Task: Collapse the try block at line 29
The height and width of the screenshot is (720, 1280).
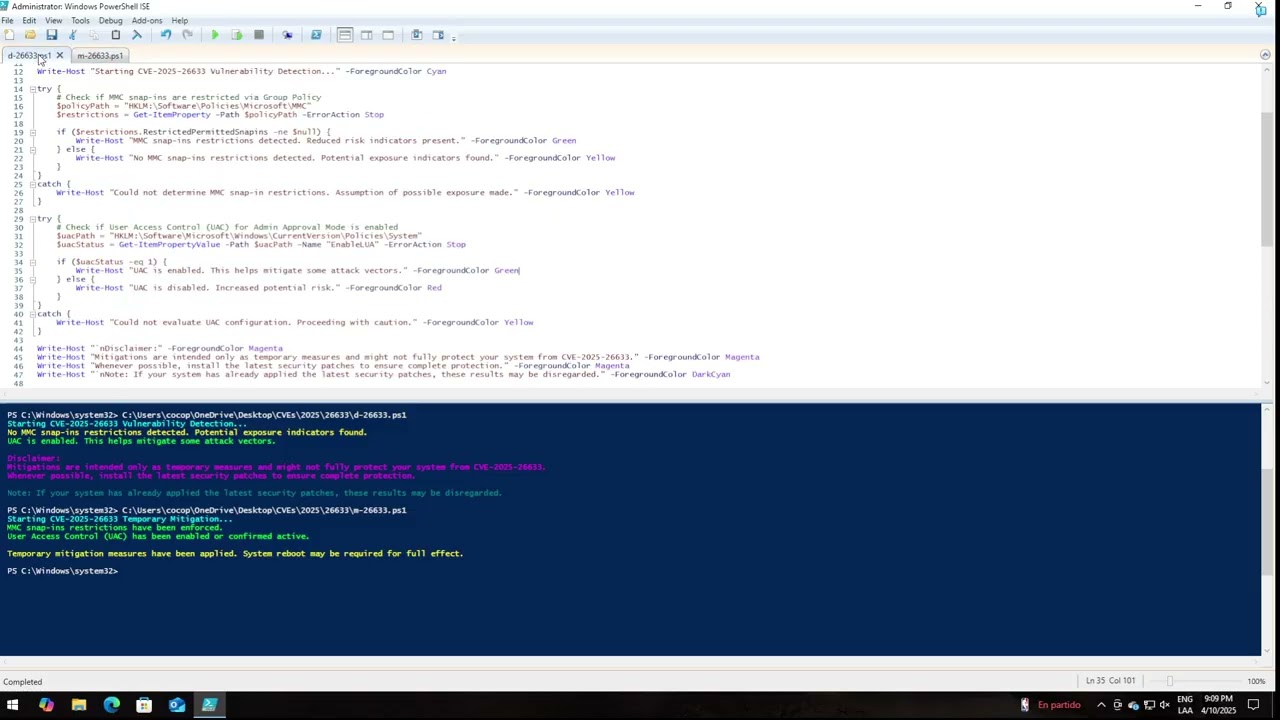Action: [32, 219]
